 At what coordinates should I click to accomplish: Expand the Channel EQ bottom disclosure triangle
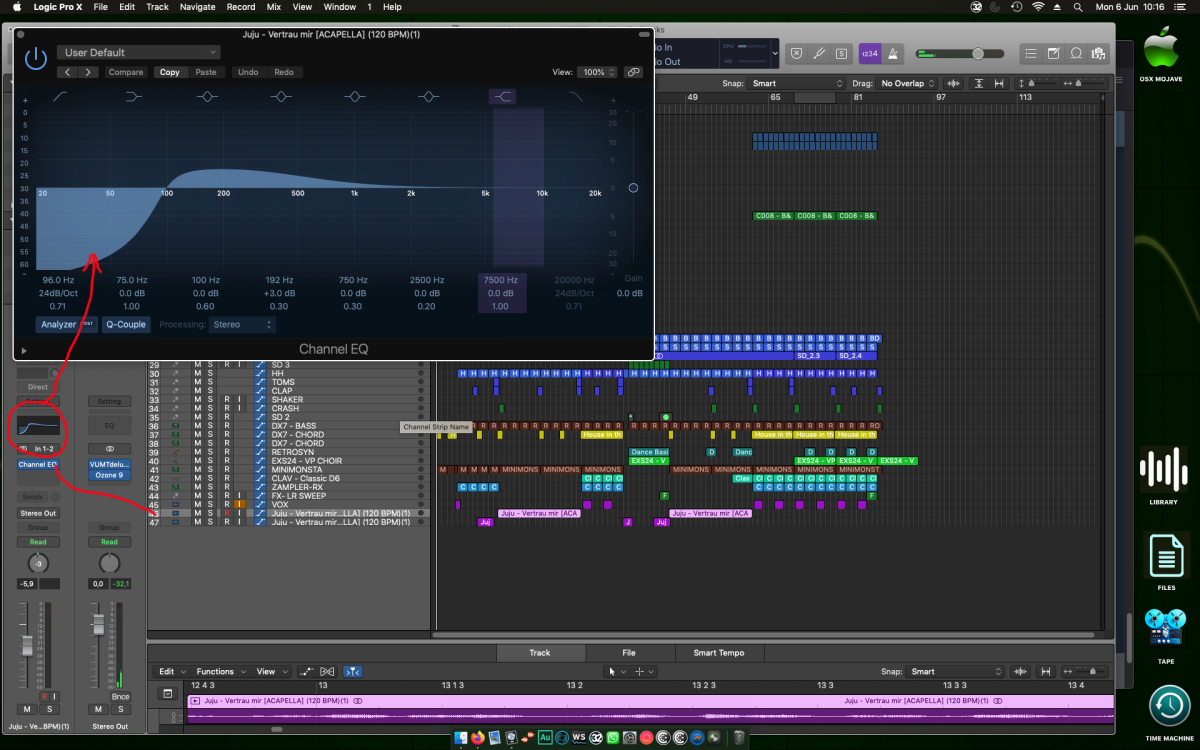(x=24, y=350)
